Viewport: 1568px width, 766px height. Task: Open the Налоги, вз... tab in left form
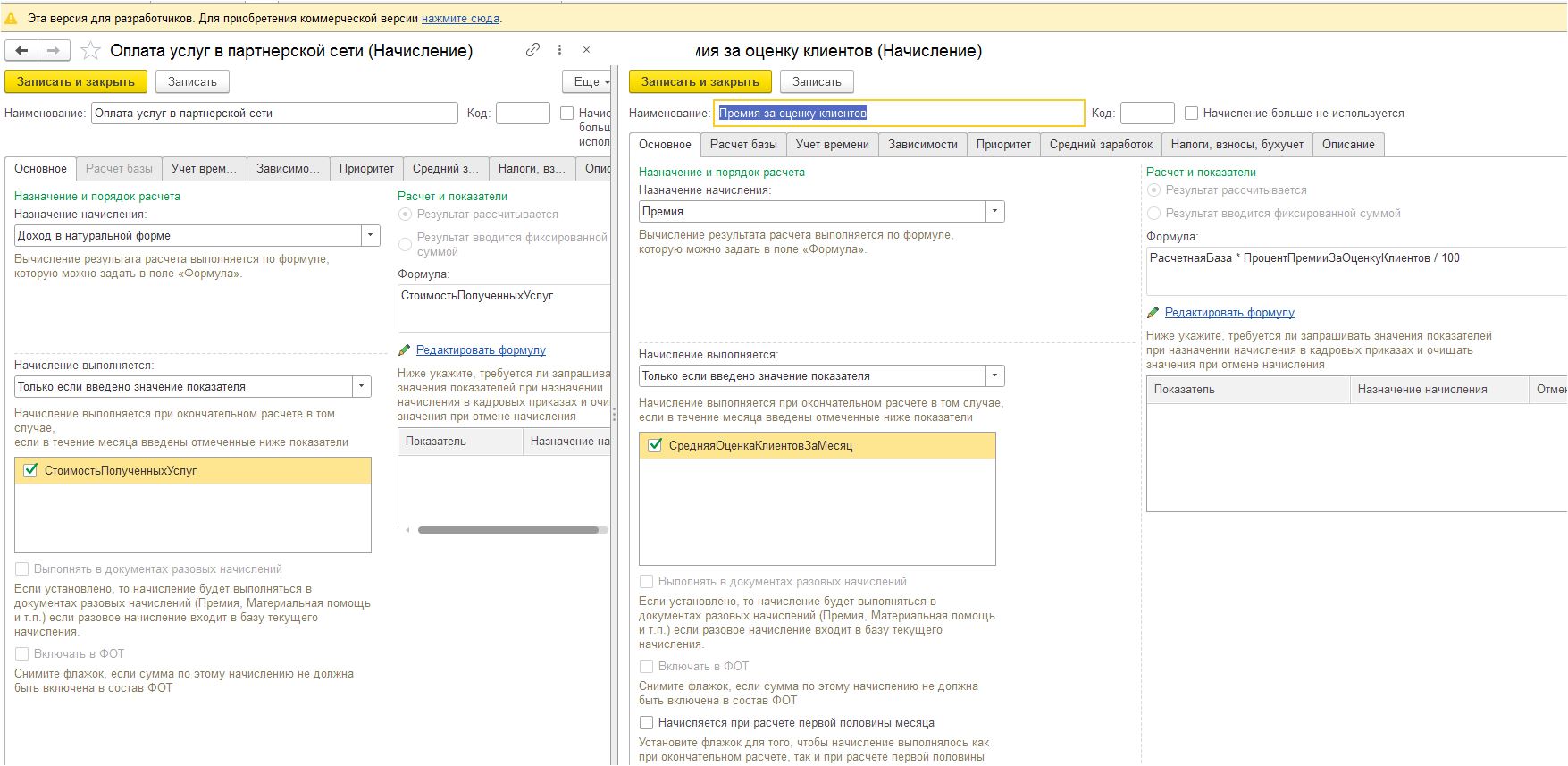[532, 169]
